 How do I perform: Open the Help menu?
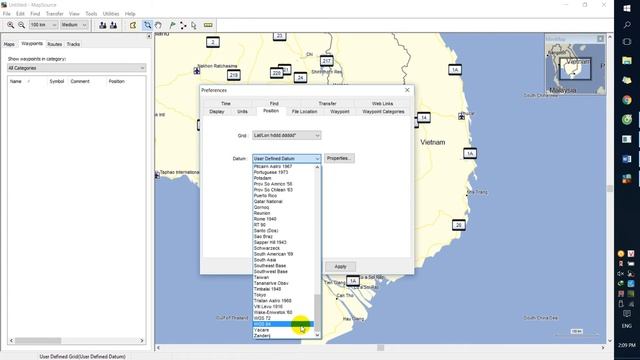click(x=130, y=13)
